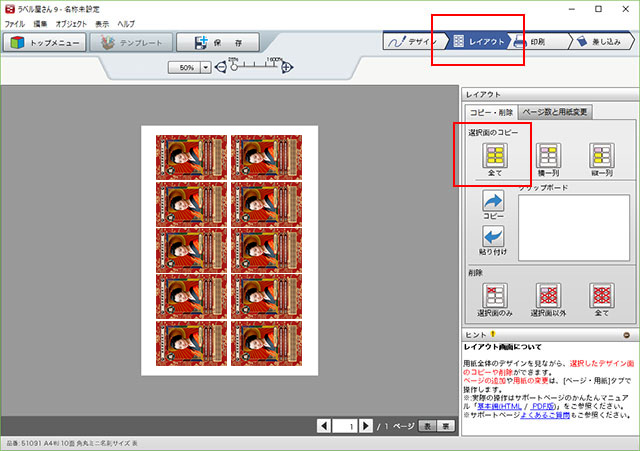Click the ラベル屋さん app icon in title bar

point(10,9)
